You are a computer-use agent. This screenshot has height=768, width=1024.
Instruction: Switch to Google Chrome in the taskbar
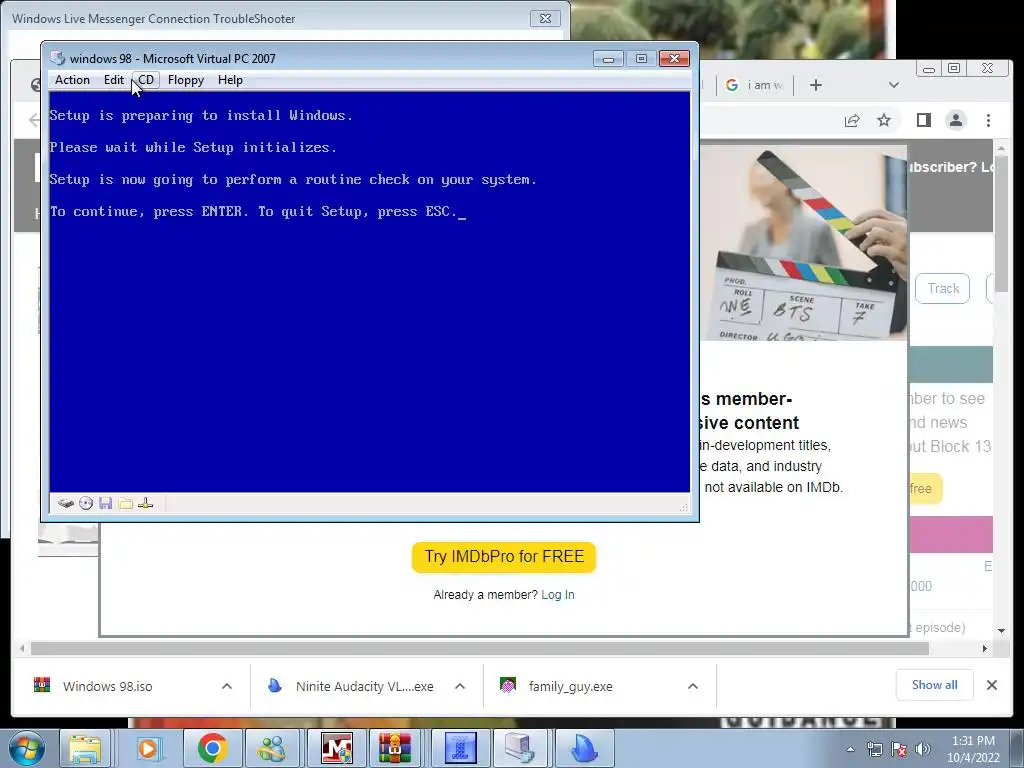pos(212,748)
